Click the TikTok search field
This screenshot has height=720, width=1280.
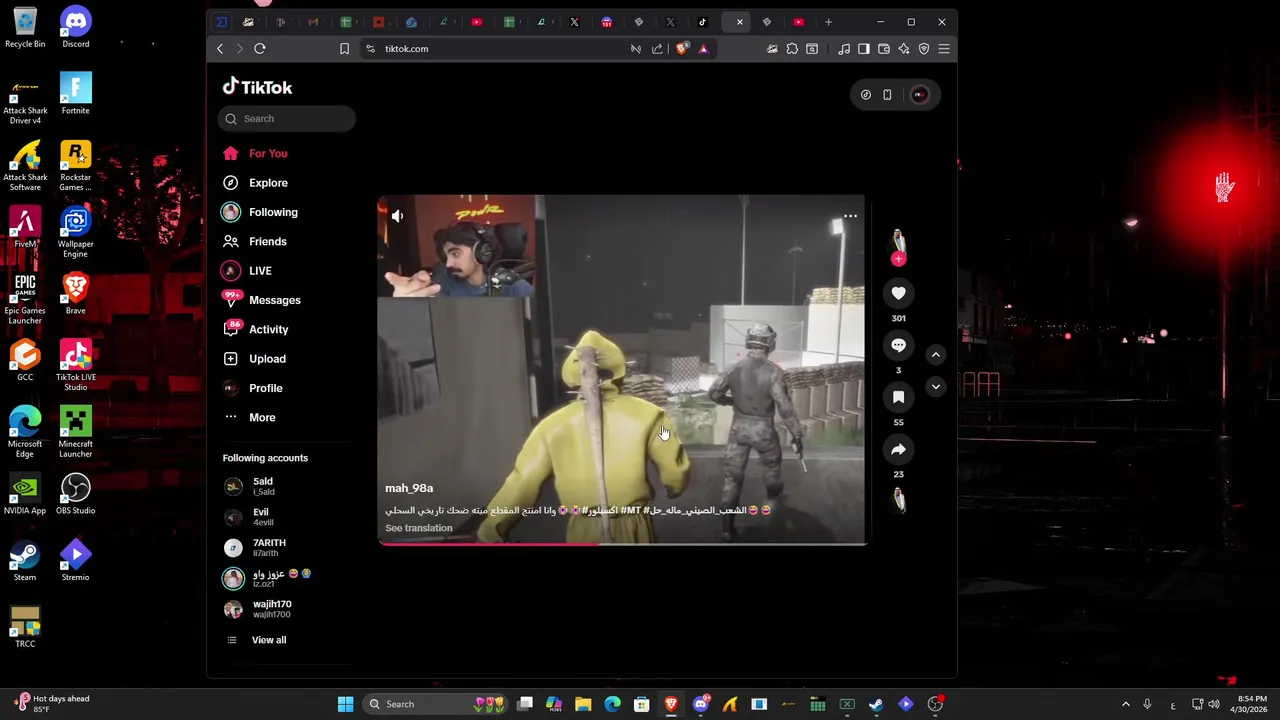[287, 119]
